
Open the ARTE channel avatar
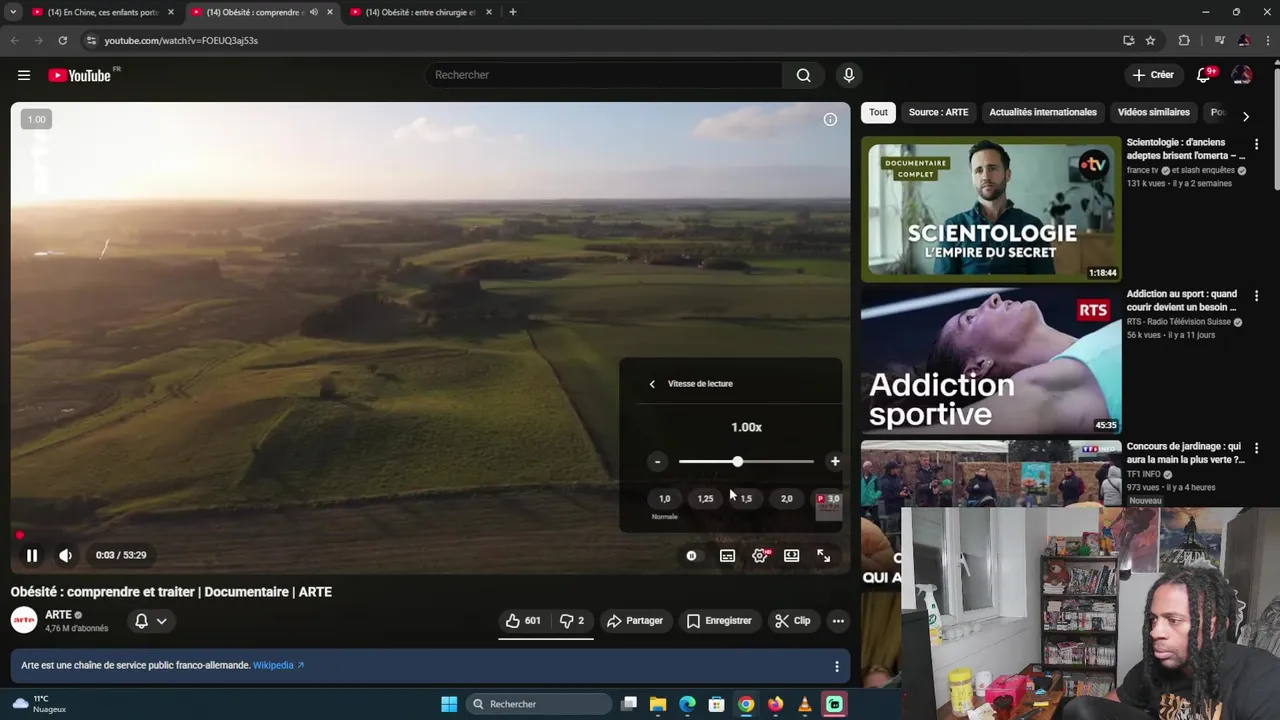click(x=24, y=621)
